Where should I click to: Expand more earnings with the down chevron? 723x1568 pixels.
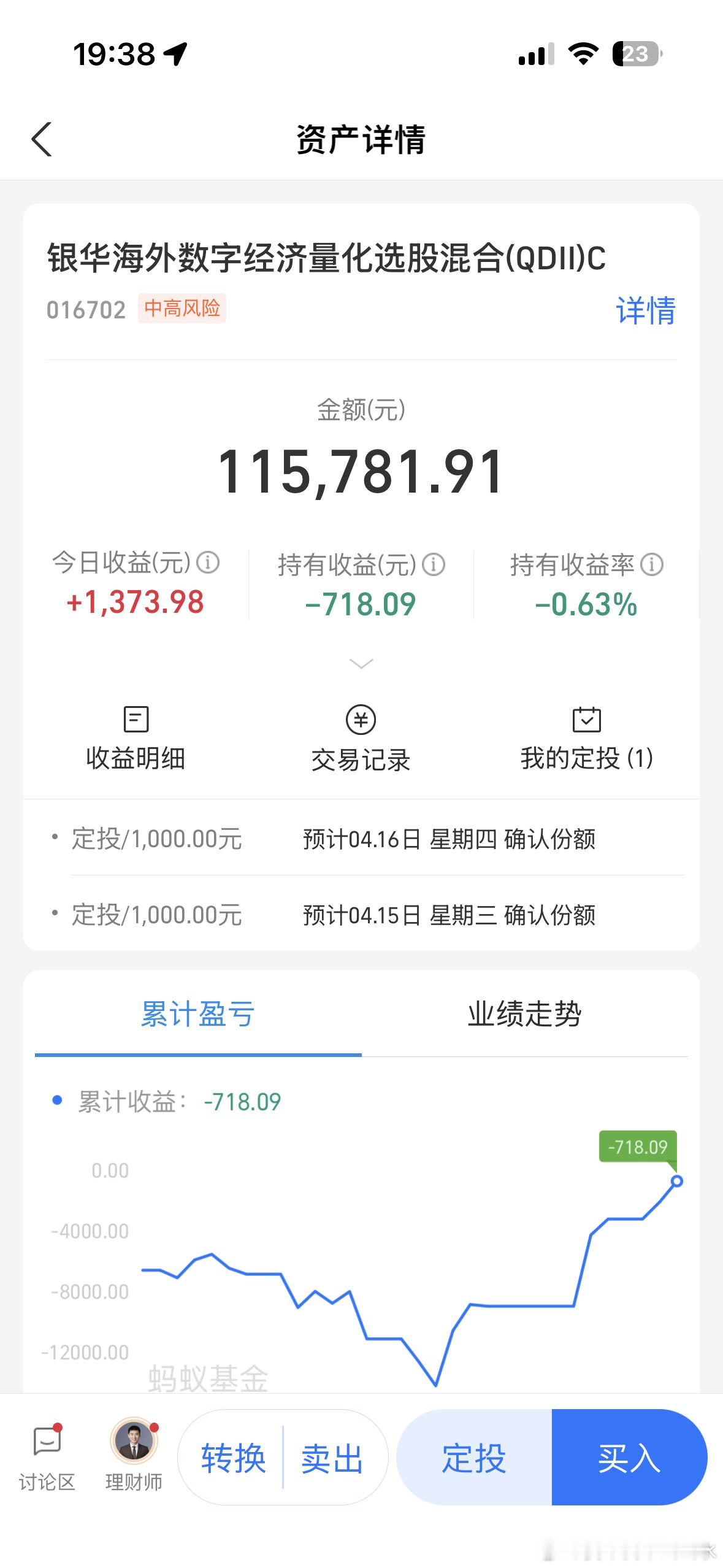361,664
